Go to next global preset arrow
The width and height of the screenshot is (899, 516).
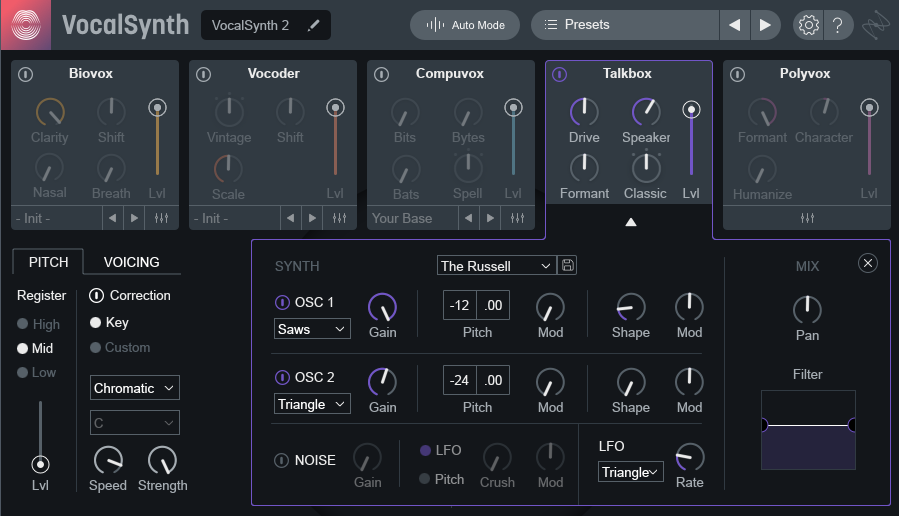(x=765, y=25)
